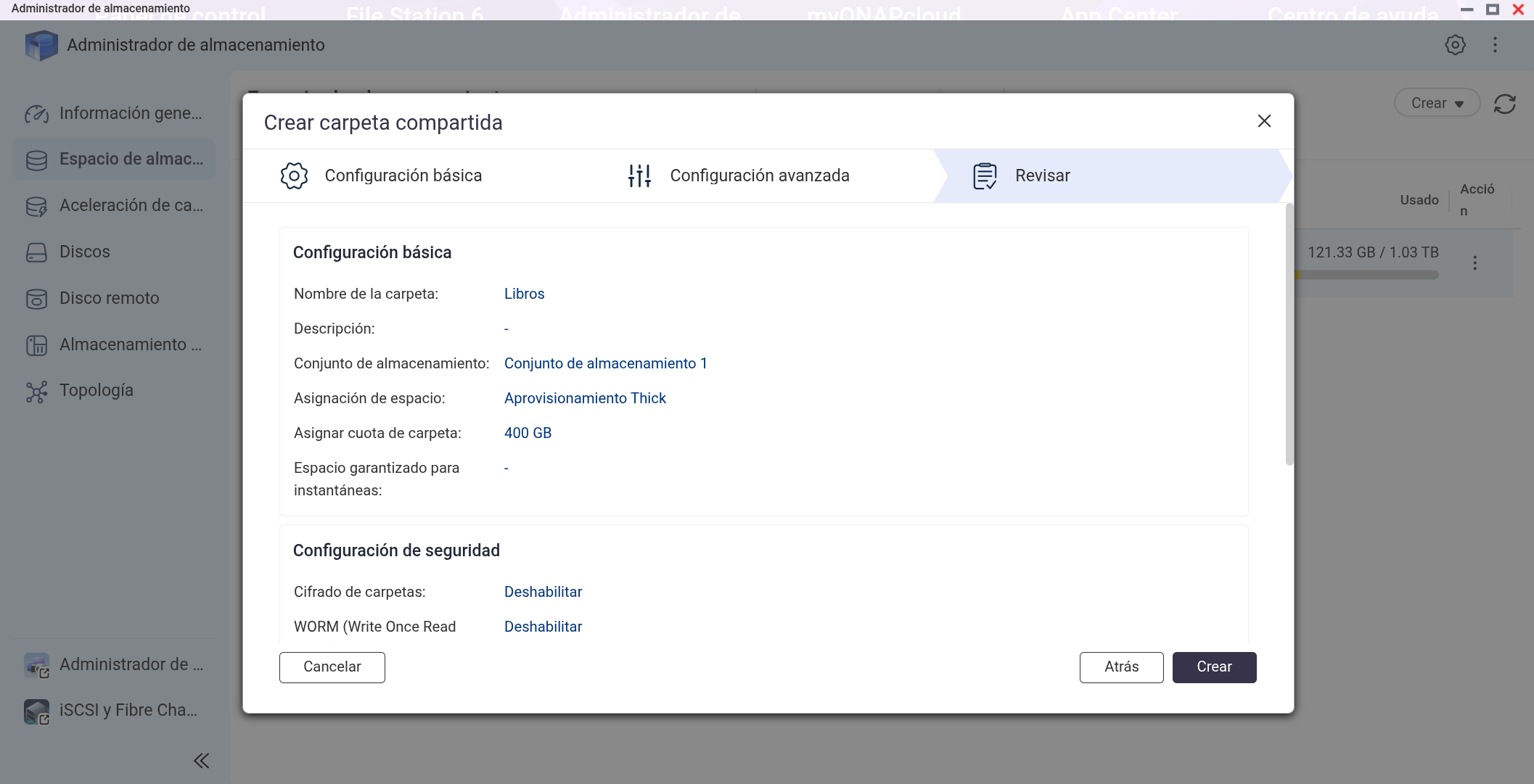Click the storage usage progress bar
1534x784 pixels.
pos(1366,275)
